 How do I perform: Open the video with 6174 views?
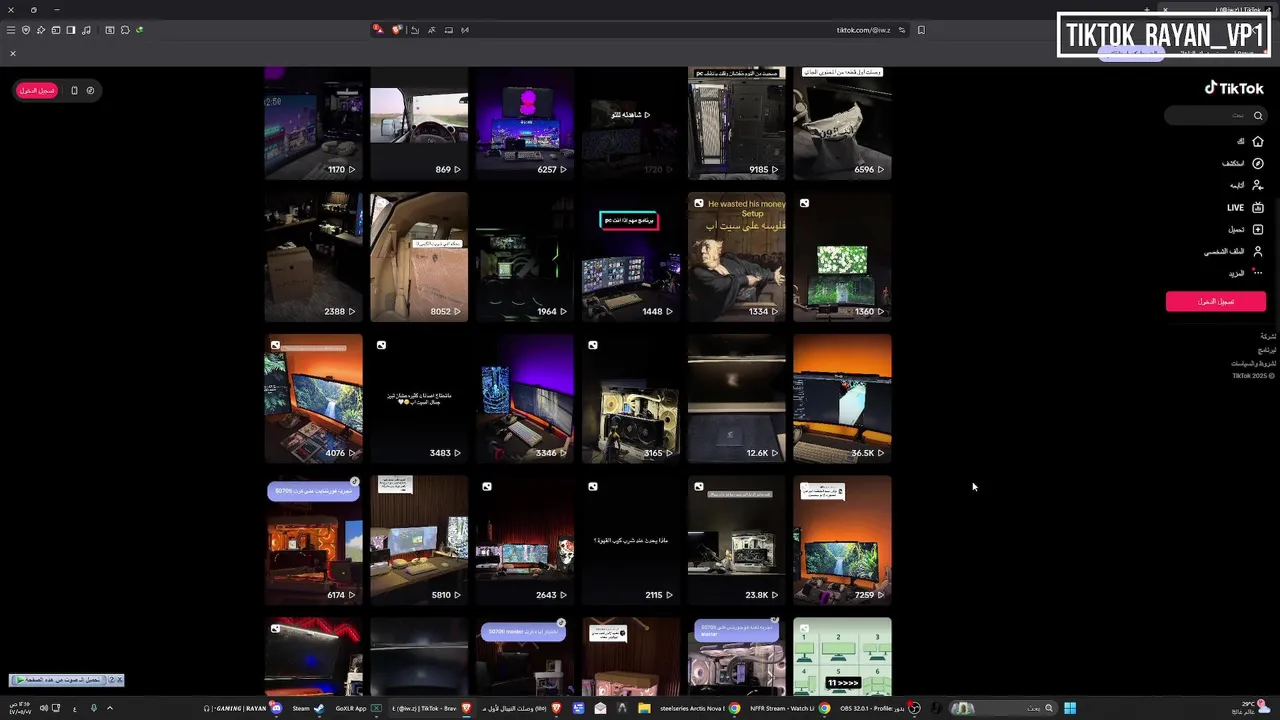(313, 541)
